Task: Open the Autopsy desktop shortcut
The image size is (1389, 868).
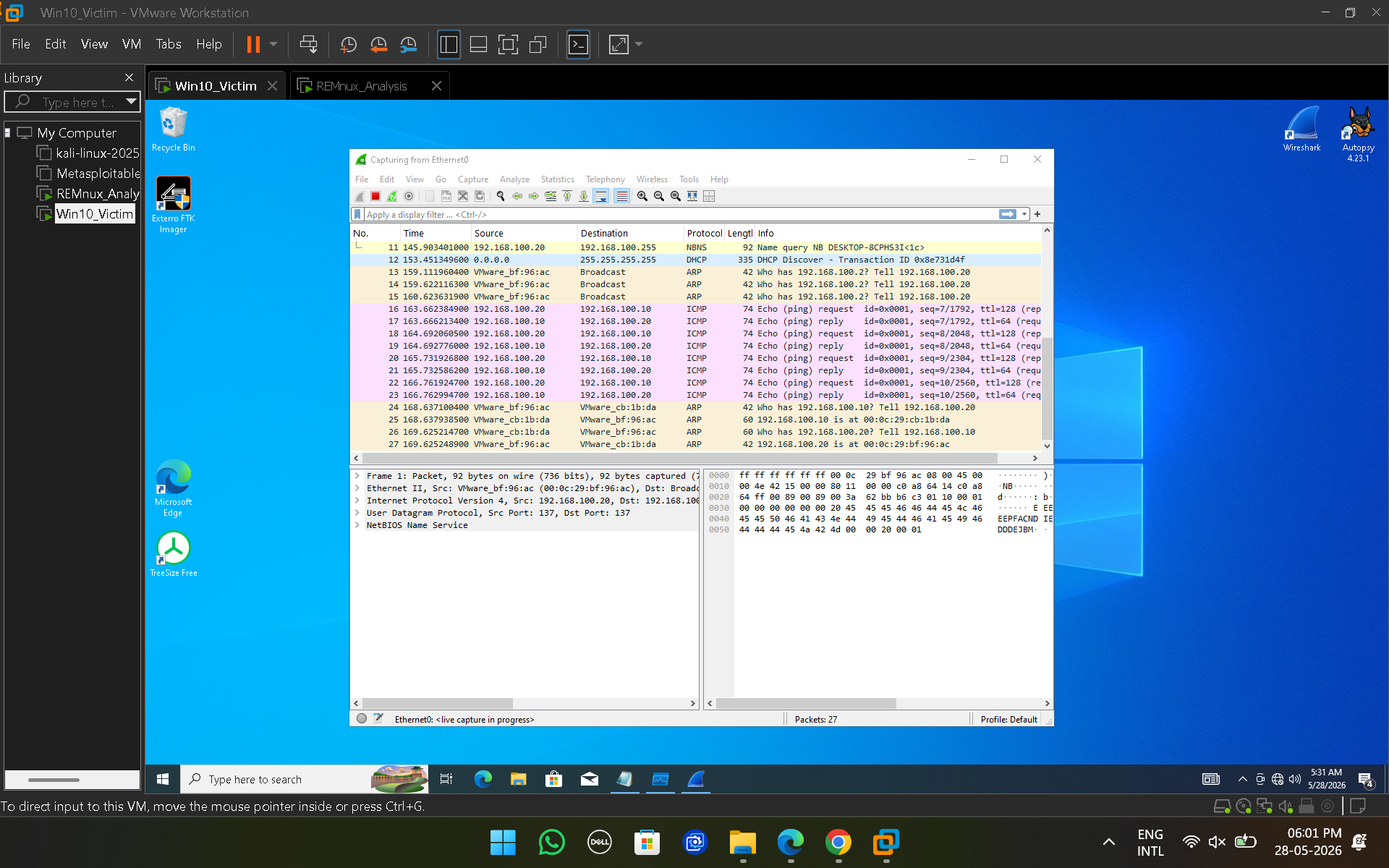Action: click(x=1358, y=134)
